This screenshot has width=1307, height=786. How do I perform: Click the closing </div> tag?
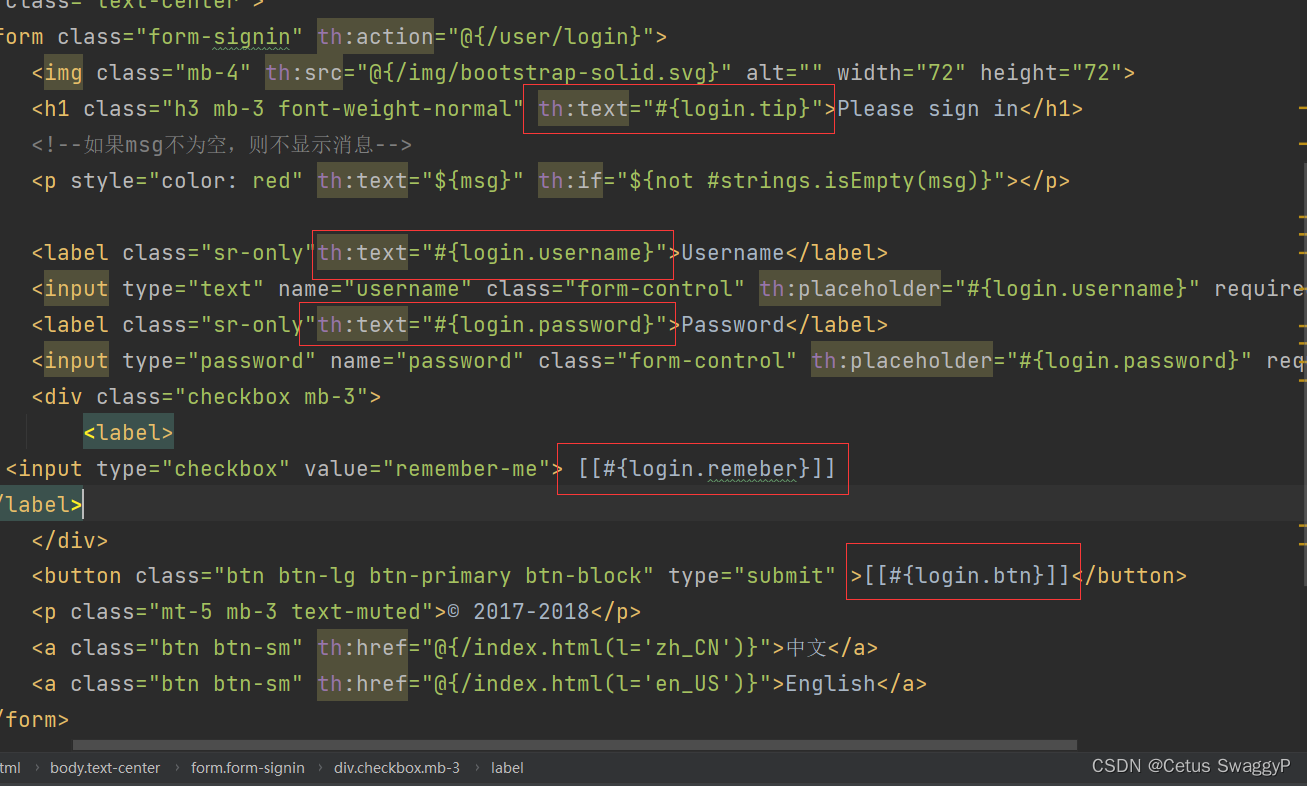(70, 541)
